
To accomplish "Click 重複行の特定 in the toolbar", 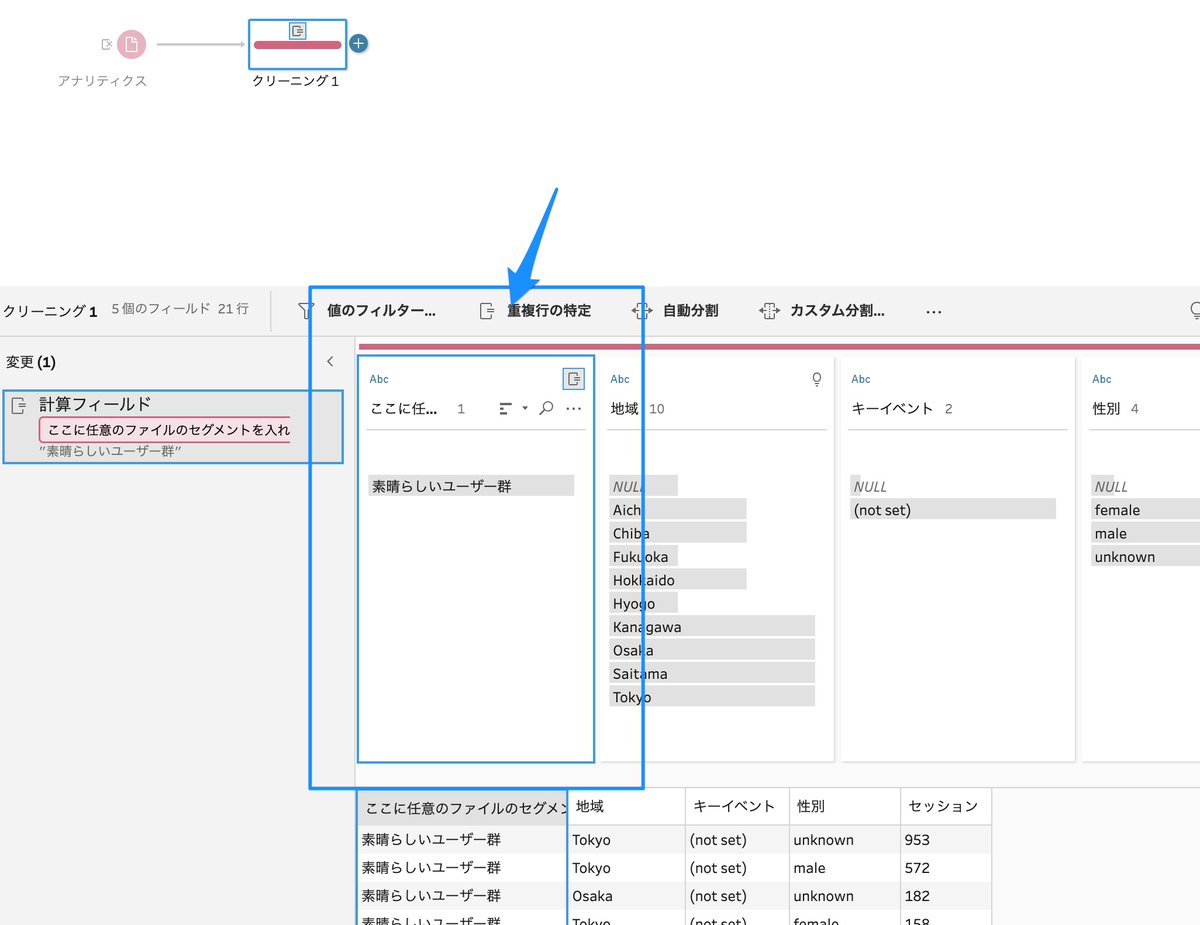I will coord(535,311).
